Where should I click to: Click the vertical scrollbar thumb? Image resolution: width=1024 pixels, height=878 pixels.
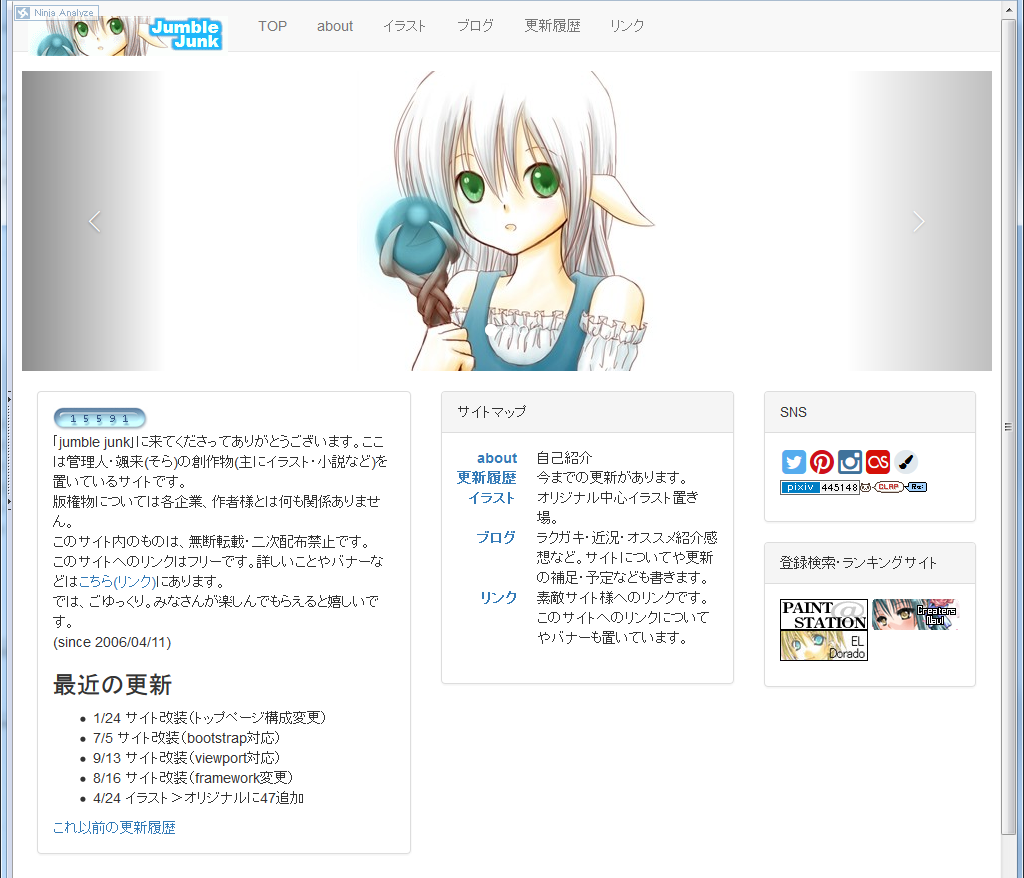point(1008,427)
